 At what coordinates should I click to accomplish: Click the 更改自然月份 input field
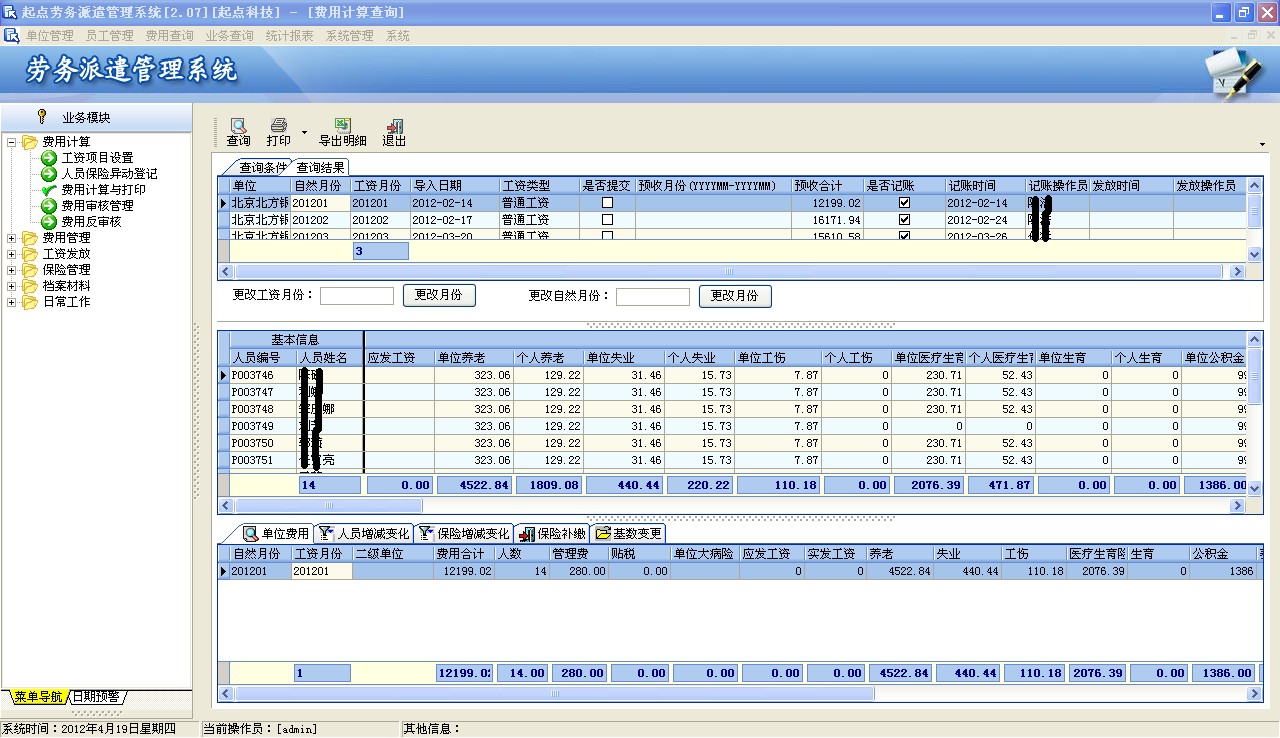point(652,297)
